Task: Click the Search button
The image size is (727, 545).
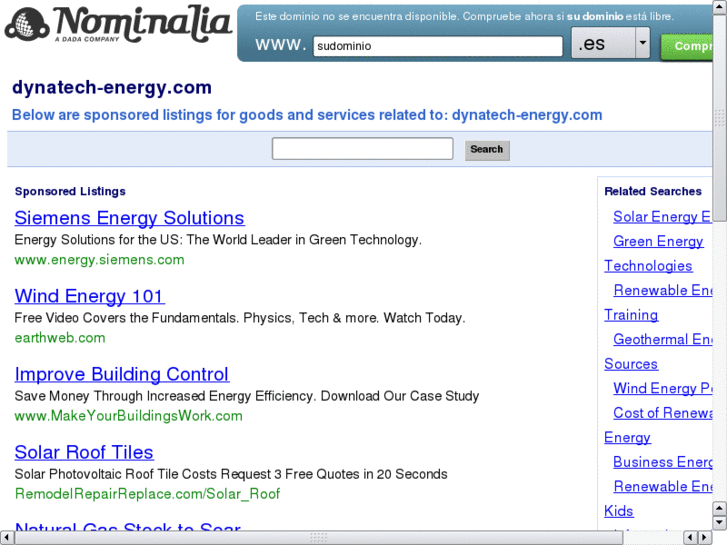Action: tap(487, 150)
